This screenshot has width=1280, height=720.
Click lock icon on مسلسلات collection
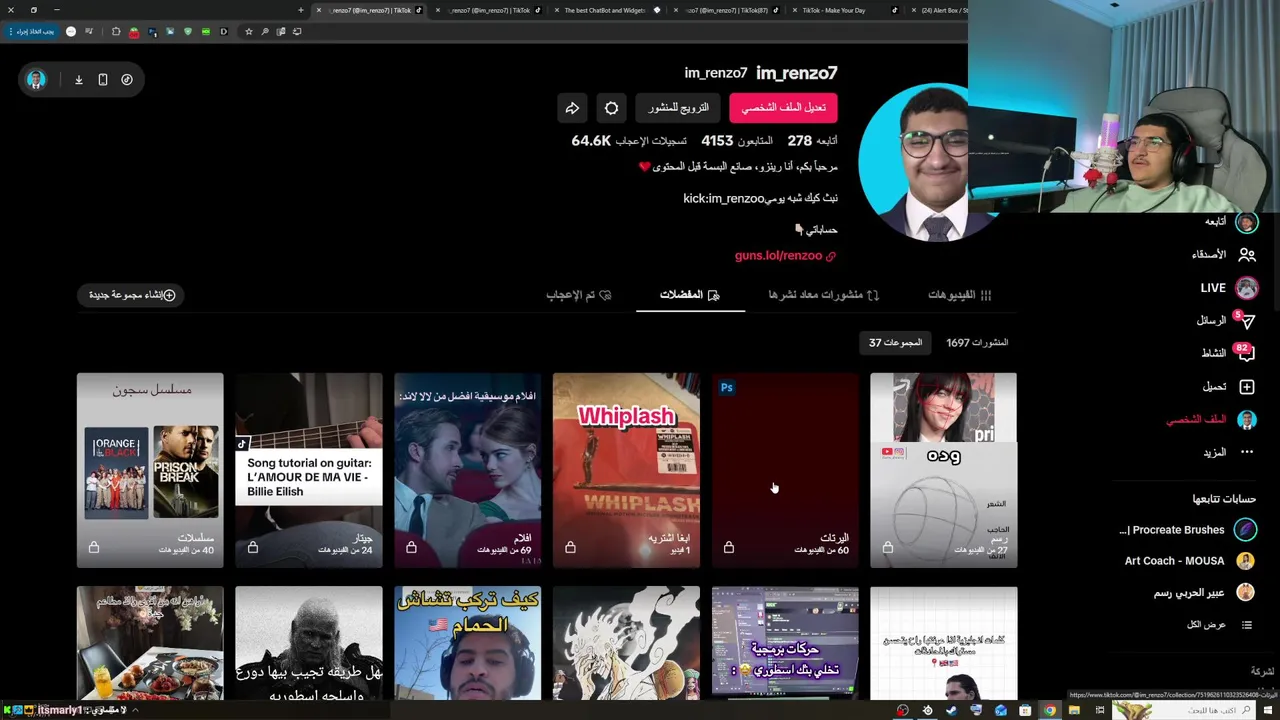click(x=94, y=548)
